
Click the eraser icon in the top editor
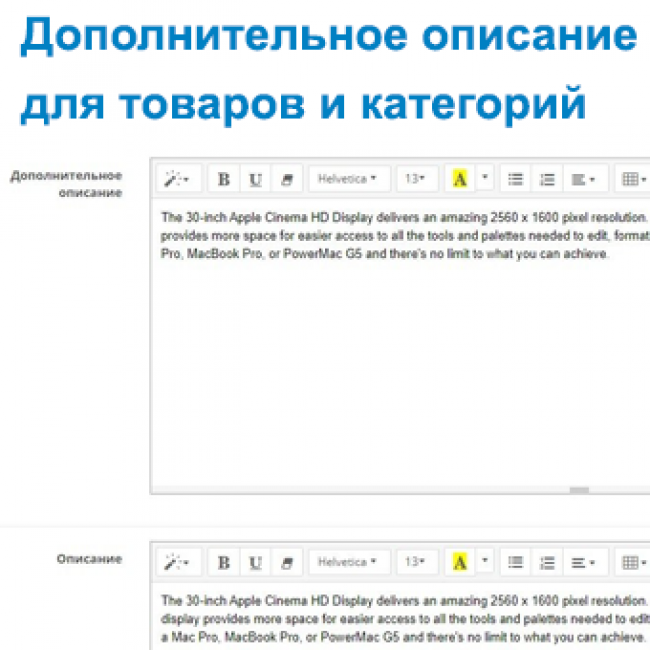[x=287, y=179]
